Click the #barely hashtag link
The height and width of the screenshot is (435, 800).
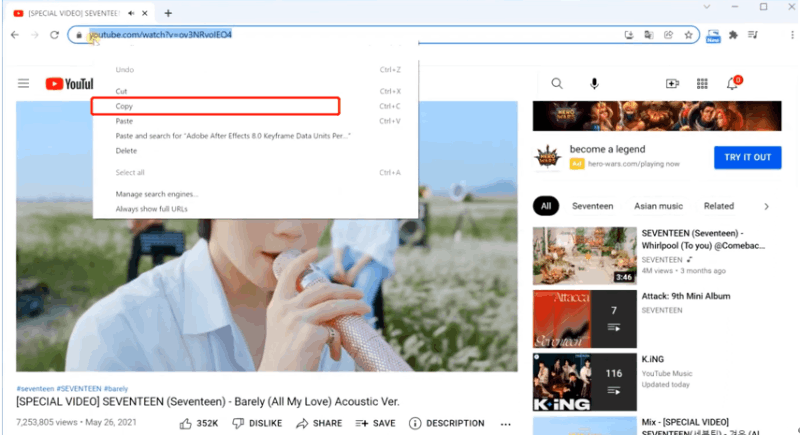coord(116,389)
